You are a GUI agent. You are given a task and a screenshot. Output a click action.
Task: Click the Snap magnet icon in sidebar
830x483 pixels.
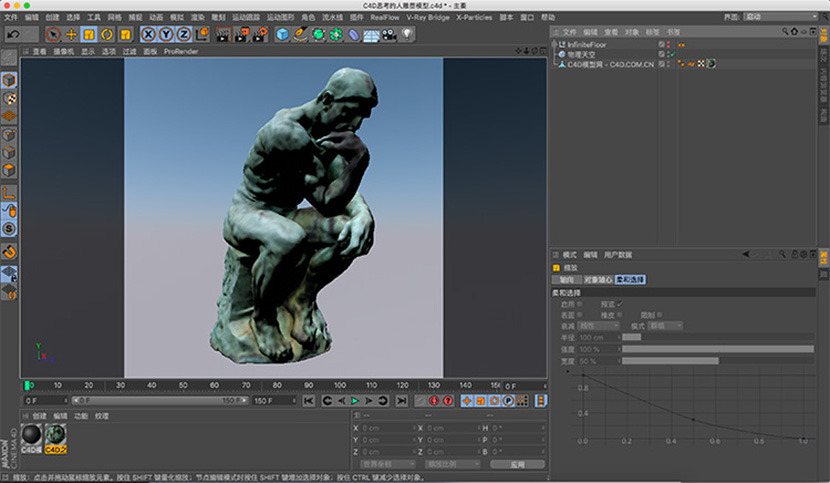tap(9, 252)
